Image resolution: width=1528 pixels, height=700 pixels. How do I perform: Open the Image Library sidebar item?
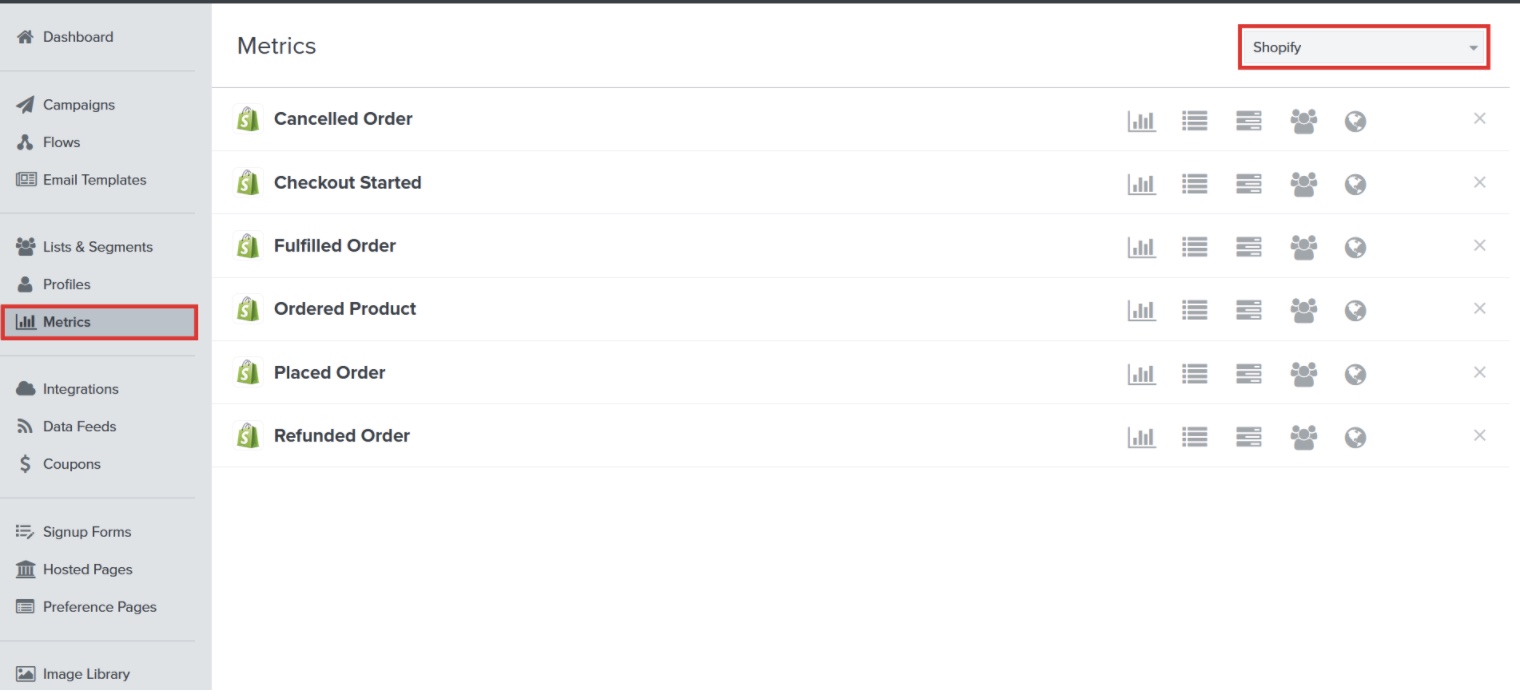[x=86, y=674]
